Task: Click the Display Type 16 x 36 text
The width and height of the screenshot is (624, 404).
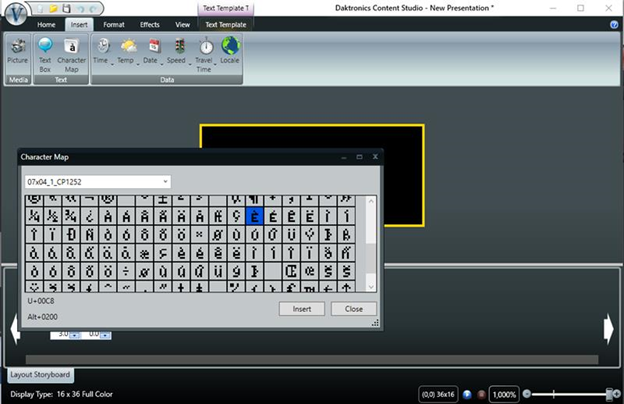Action: tap(62, 394)
